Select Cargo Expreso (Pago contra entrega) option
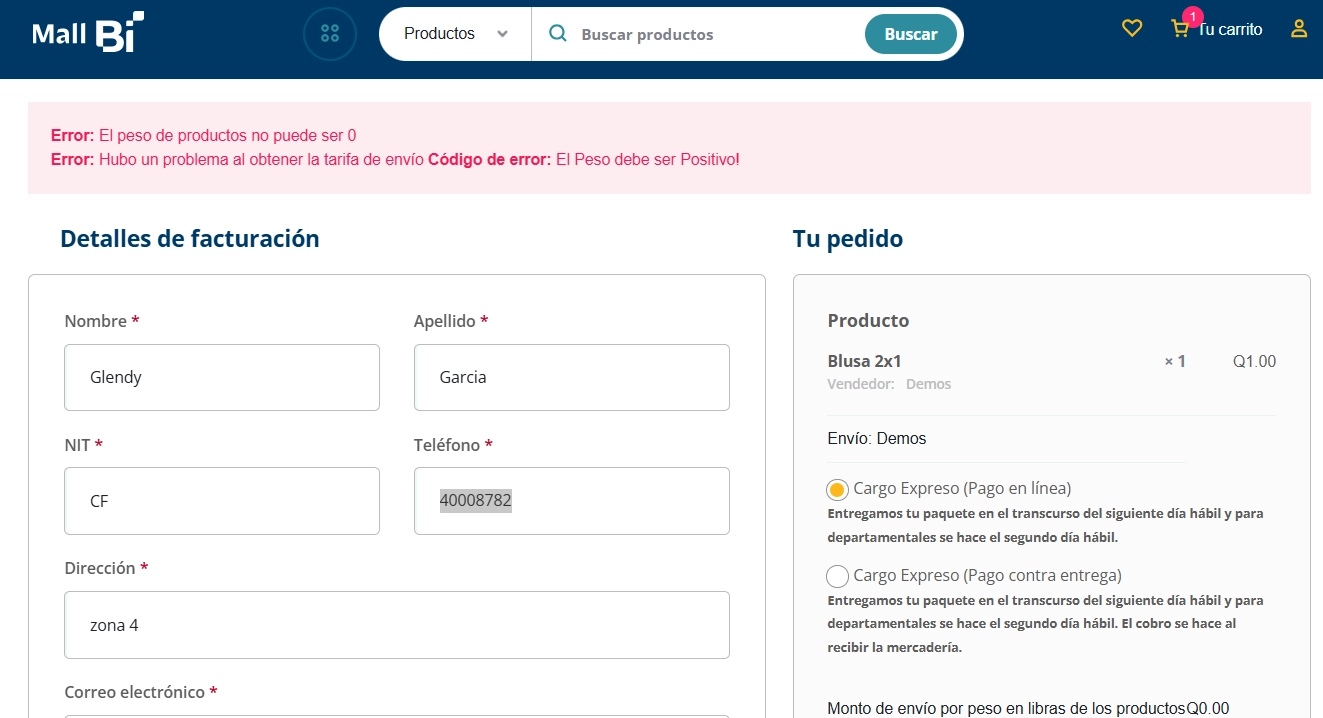The width and height of the screenshot is (1323, 718). (x=837, y=577)
